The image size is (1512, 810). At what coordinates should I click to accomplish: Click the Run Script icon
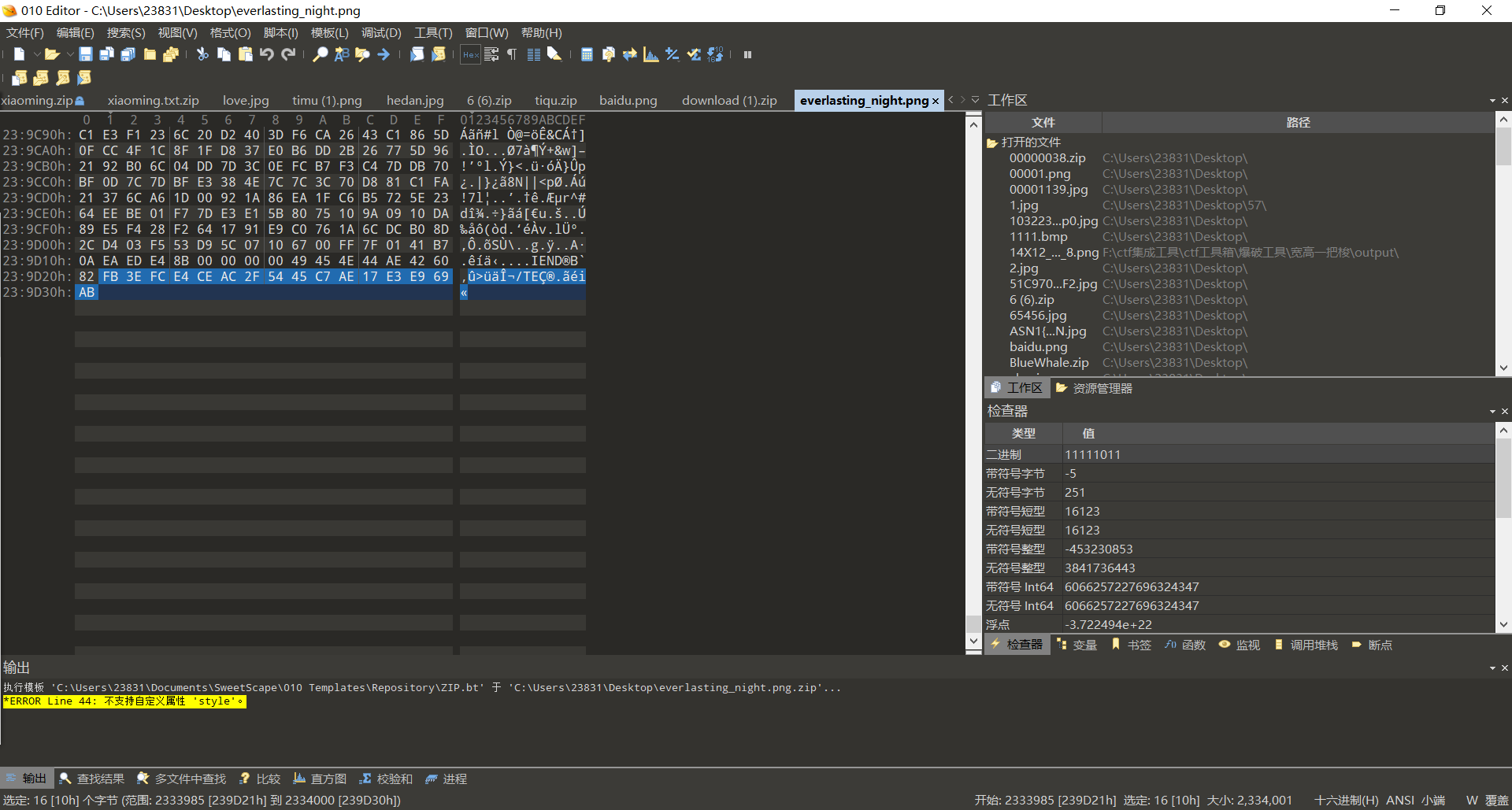click(x=417, y=54)
